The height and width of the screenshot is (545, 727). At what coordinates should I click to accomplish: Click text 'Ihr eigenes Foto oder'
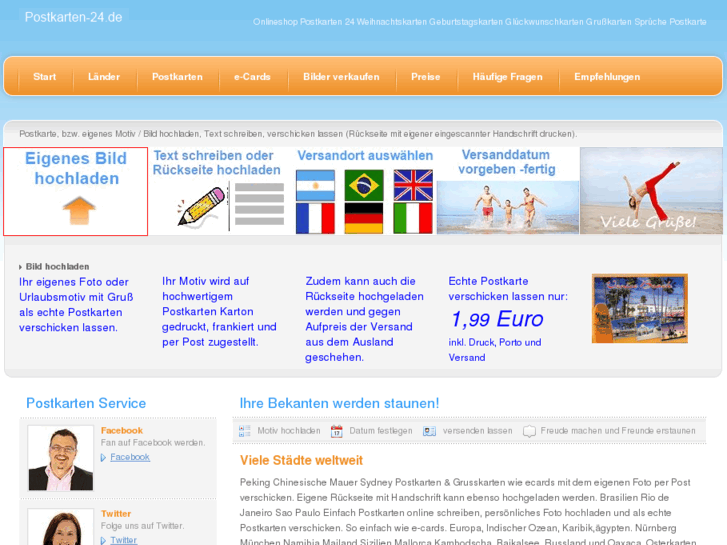point(74,282)
